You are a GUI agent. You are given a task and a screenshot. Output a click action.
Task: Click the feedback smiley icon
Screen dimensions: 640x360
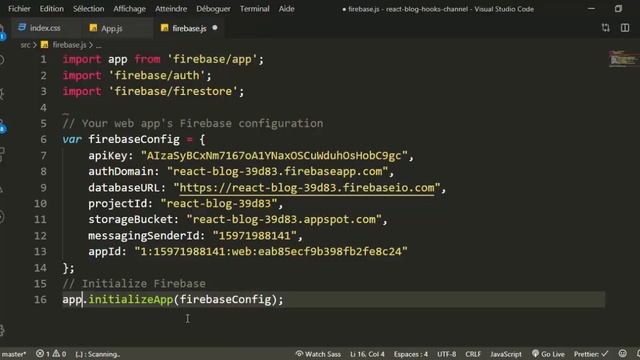click(622, 354)
